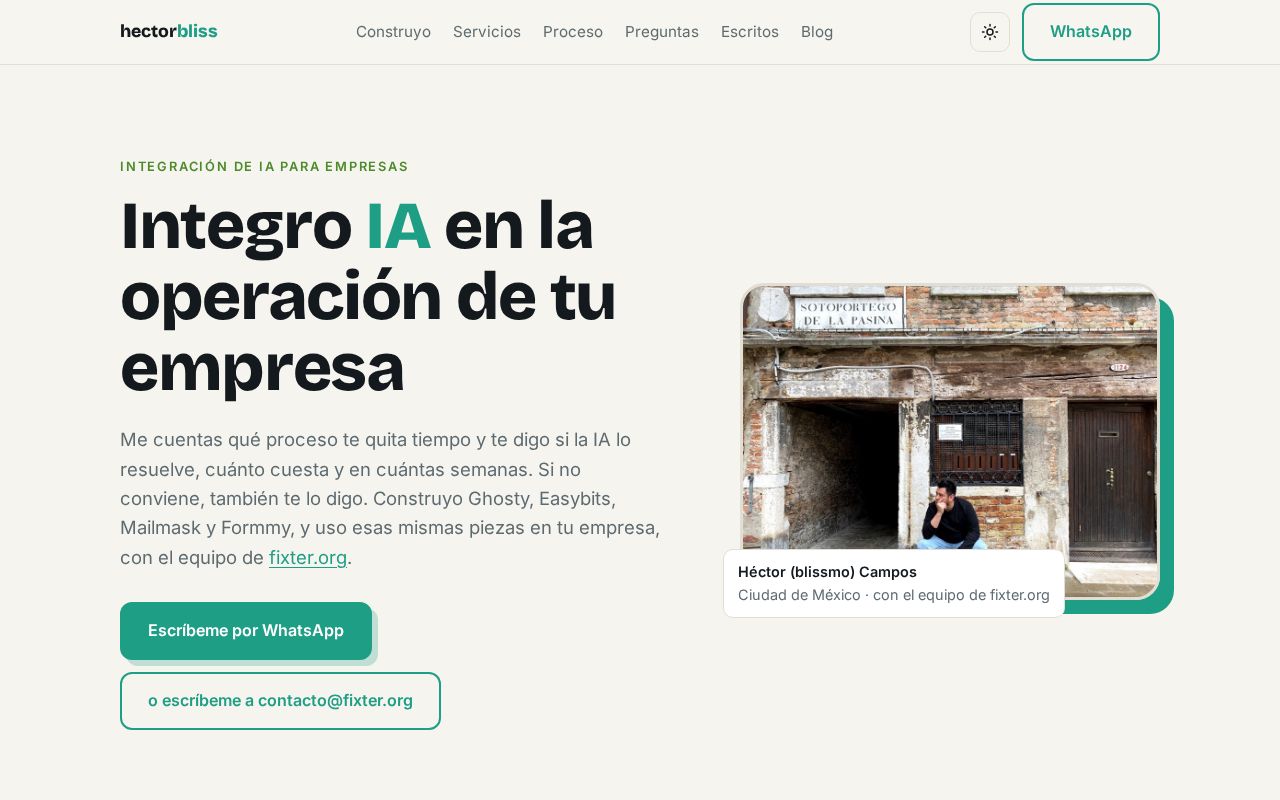Click the Escríbeme por WhatsApp button
This screenshot has height=800, width=1280.
click(246, 631)
